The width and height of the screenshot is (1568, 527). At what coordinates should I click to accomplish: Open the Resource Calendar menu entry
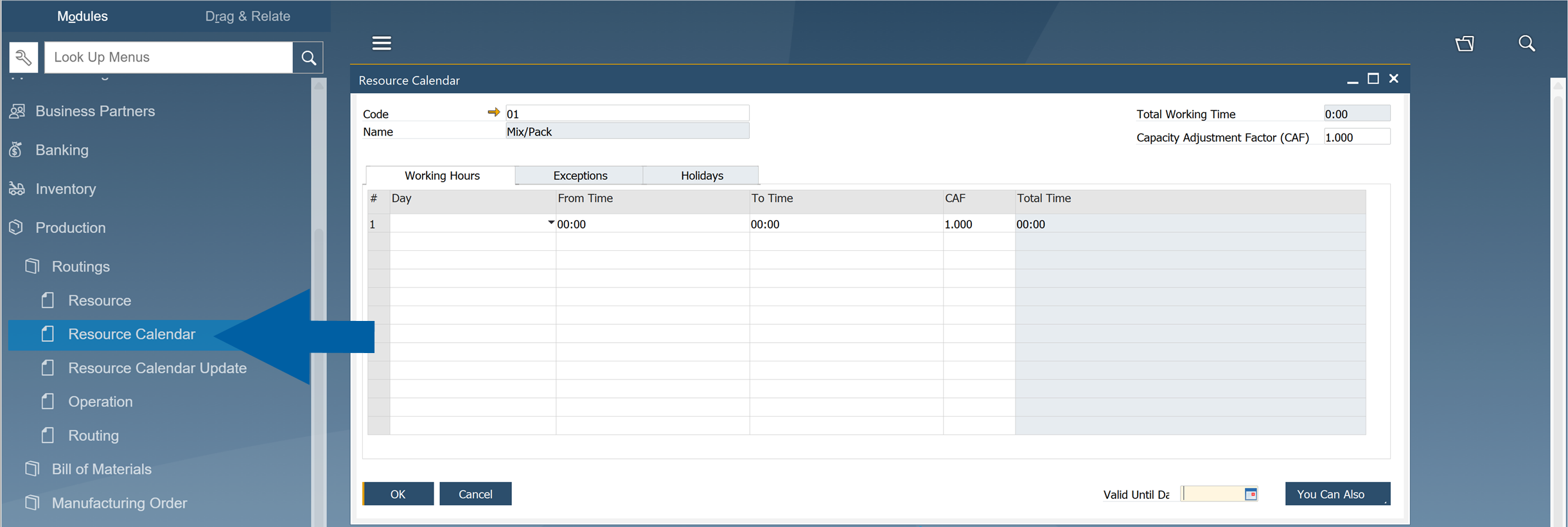(132, 334)
